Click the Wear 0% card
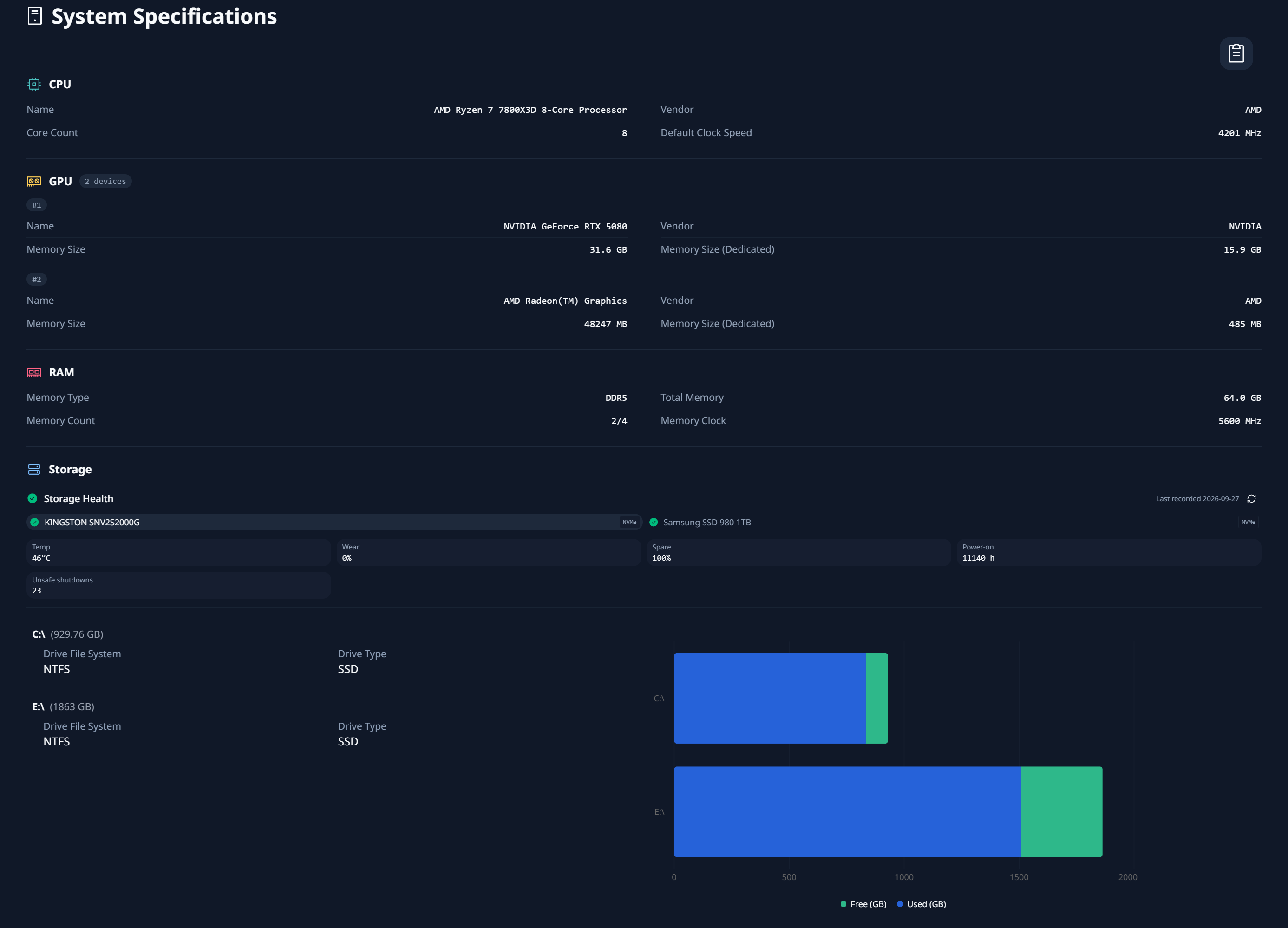The image size is (1288, 928). [x=488, y=553]
